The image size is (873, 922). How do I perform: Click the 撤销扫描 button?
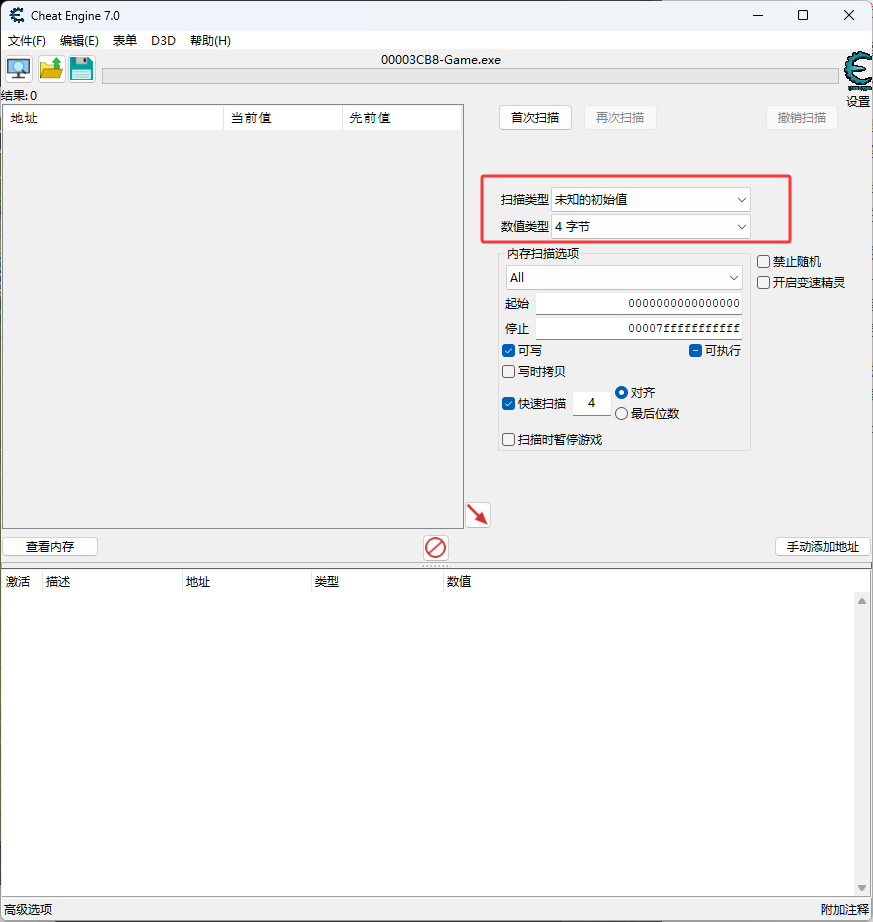(x=802, y=118)
